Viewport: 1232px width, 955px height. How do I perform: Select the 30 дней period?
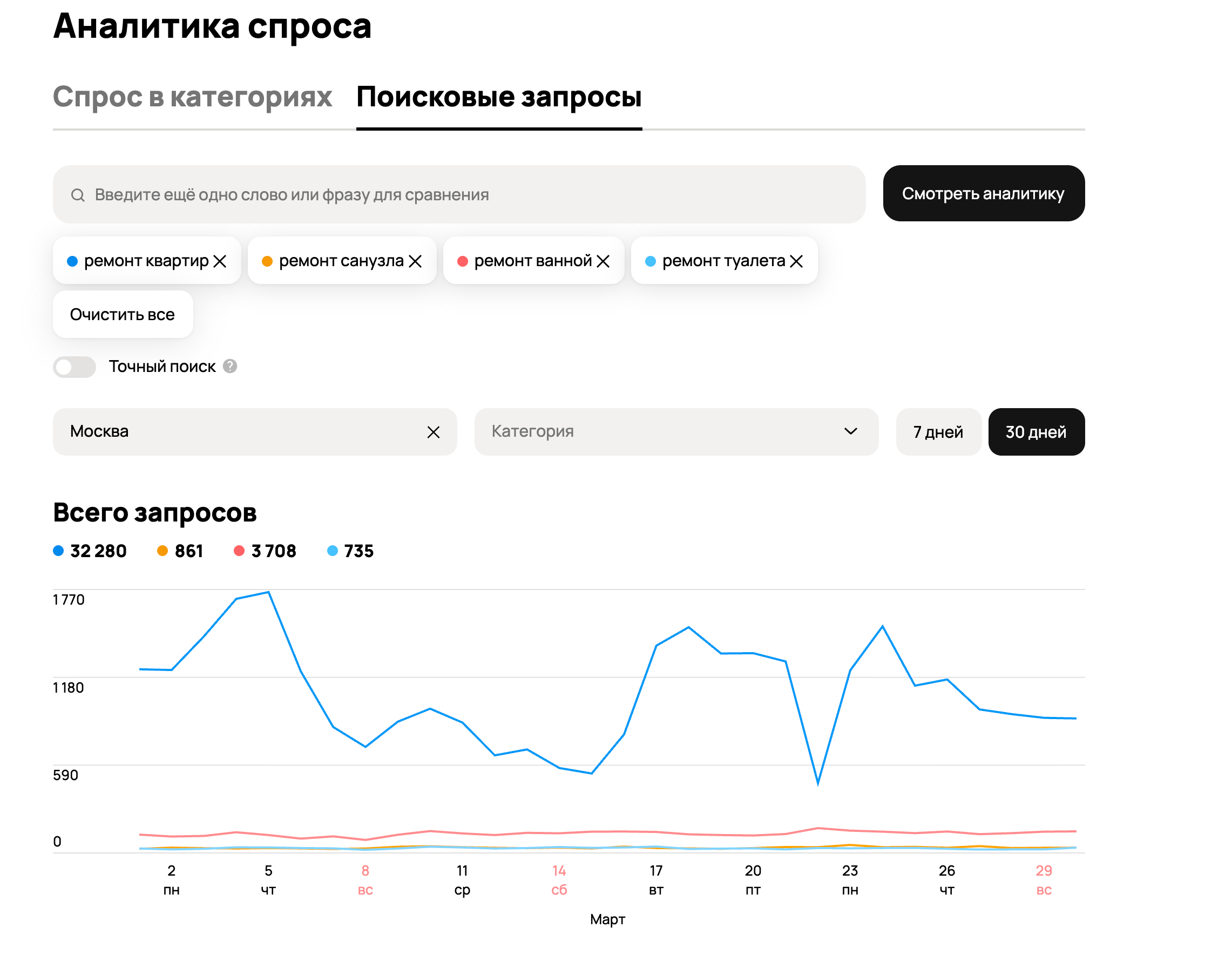pos(1035,432)
